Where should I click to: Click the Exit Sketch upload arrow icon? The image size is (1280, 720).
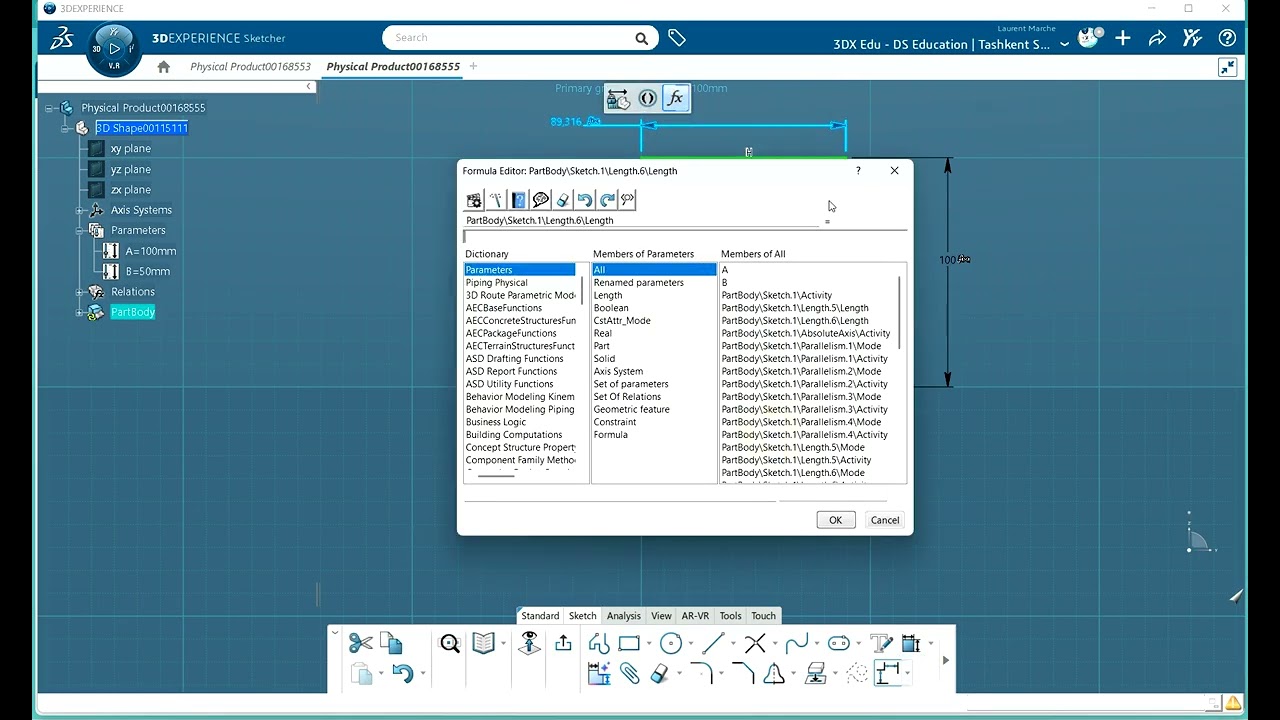click(564, 644)
